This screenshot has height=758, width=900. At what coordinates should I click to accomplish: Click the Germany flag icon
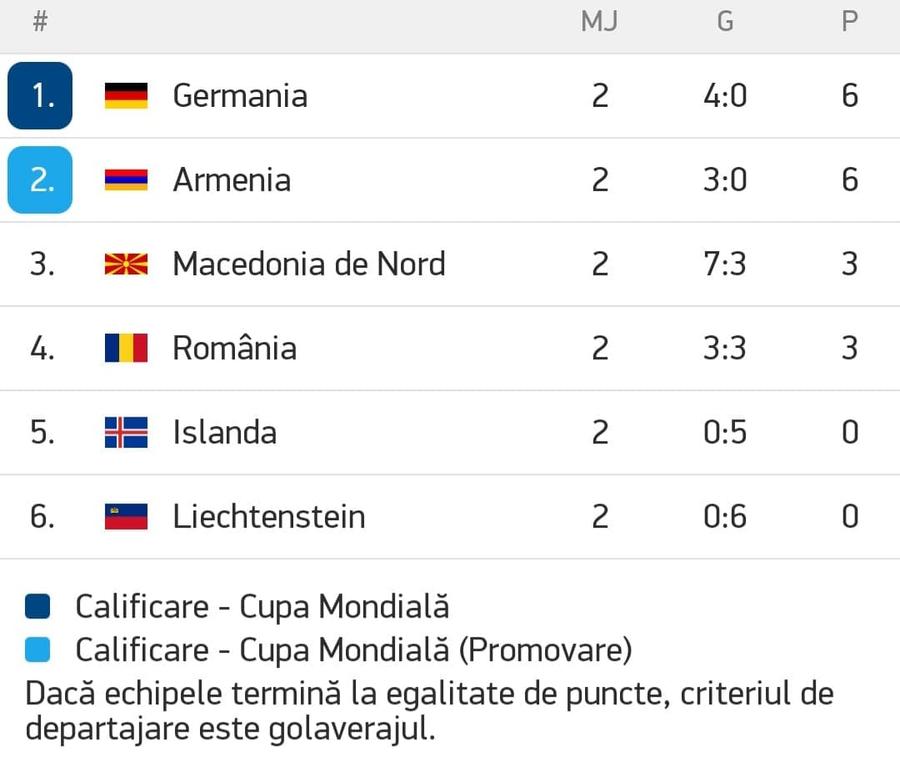coord(126,96)
